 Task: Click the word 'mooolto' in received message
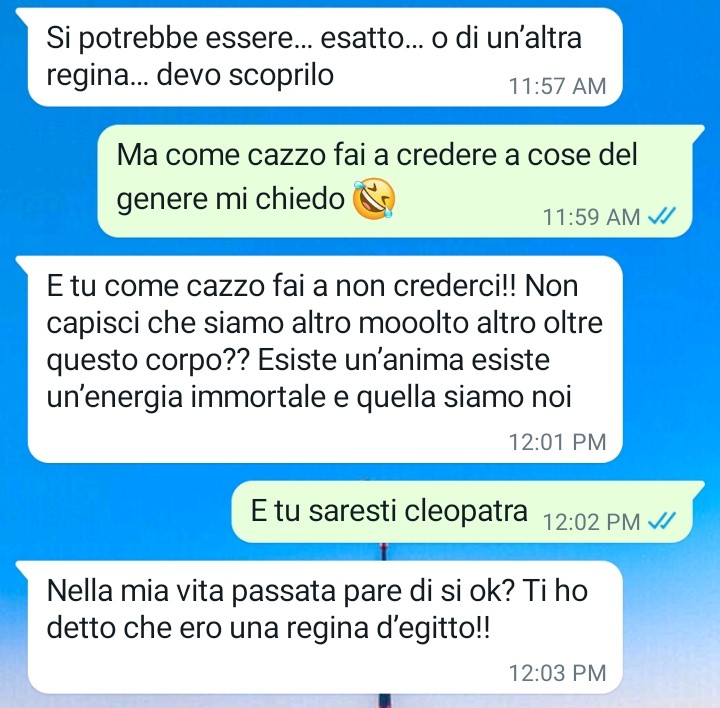click(x=413, y=323)
